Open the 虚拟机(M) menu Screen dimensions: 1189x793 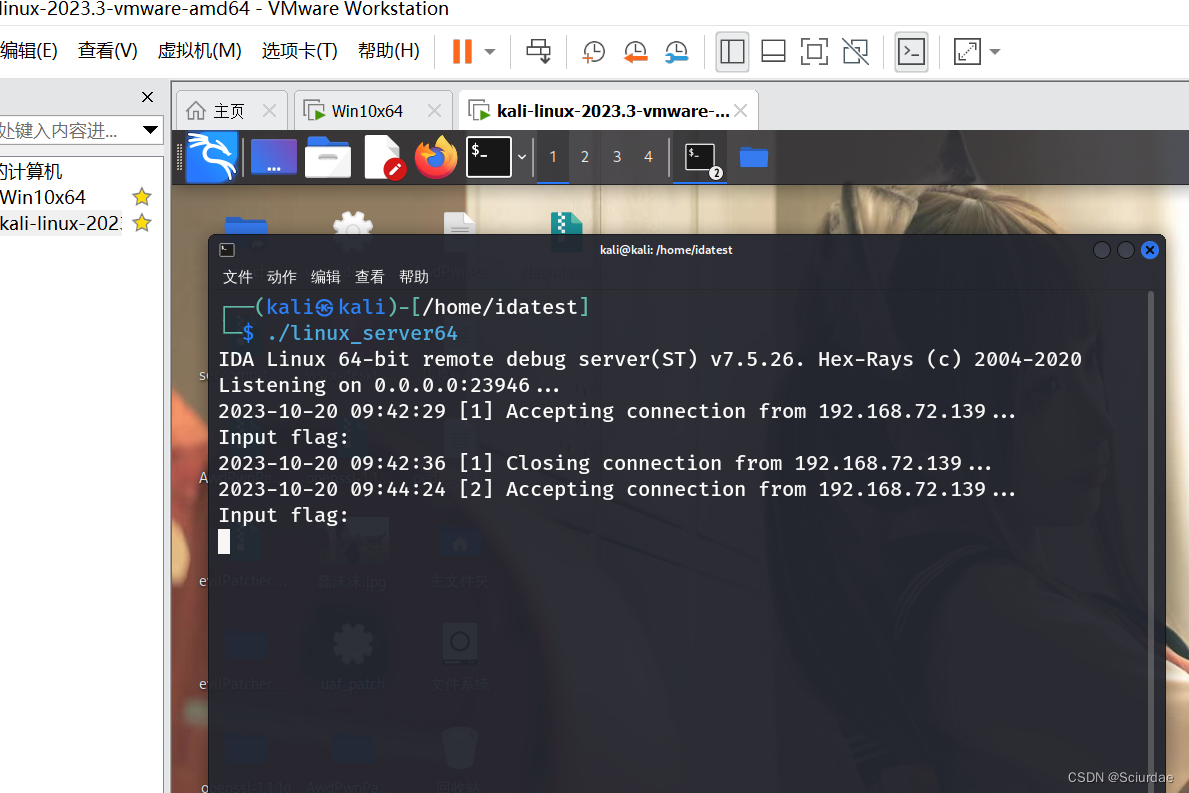199,50
